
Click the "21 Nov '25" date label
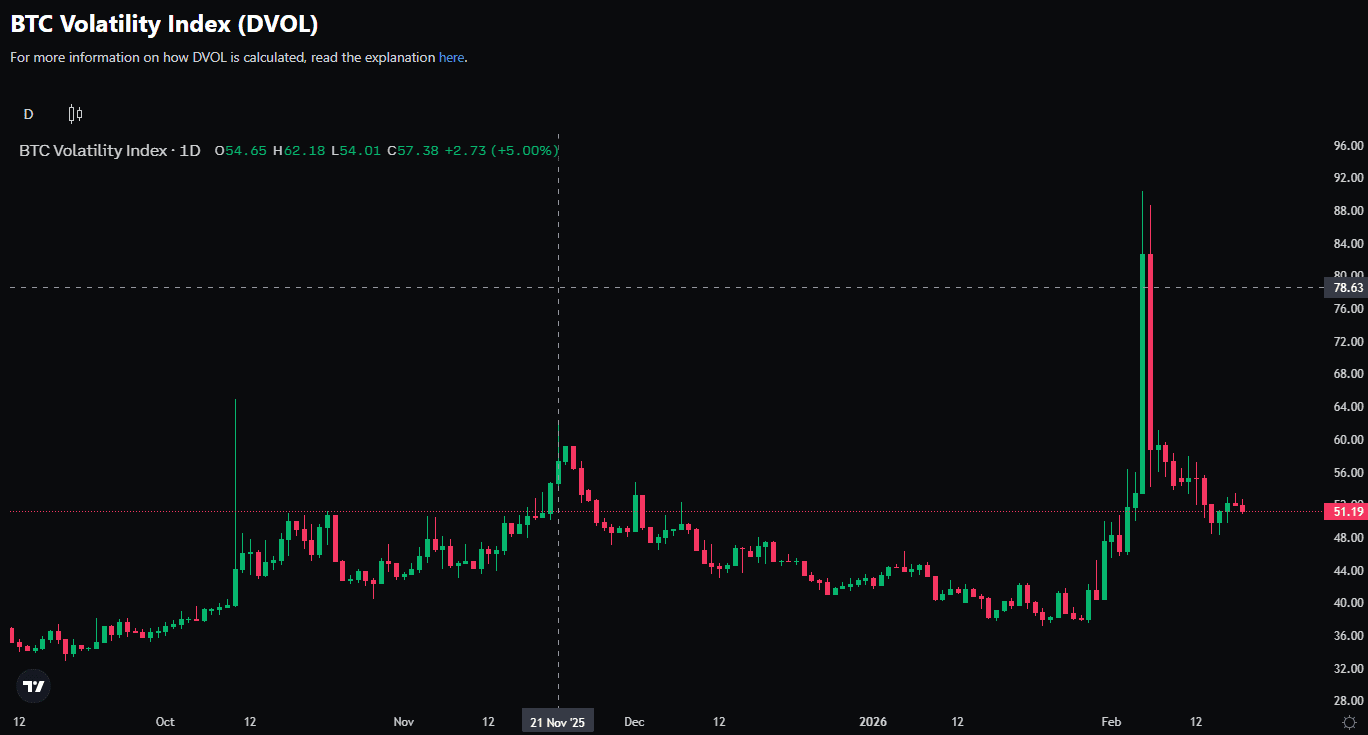pos(558,722)
